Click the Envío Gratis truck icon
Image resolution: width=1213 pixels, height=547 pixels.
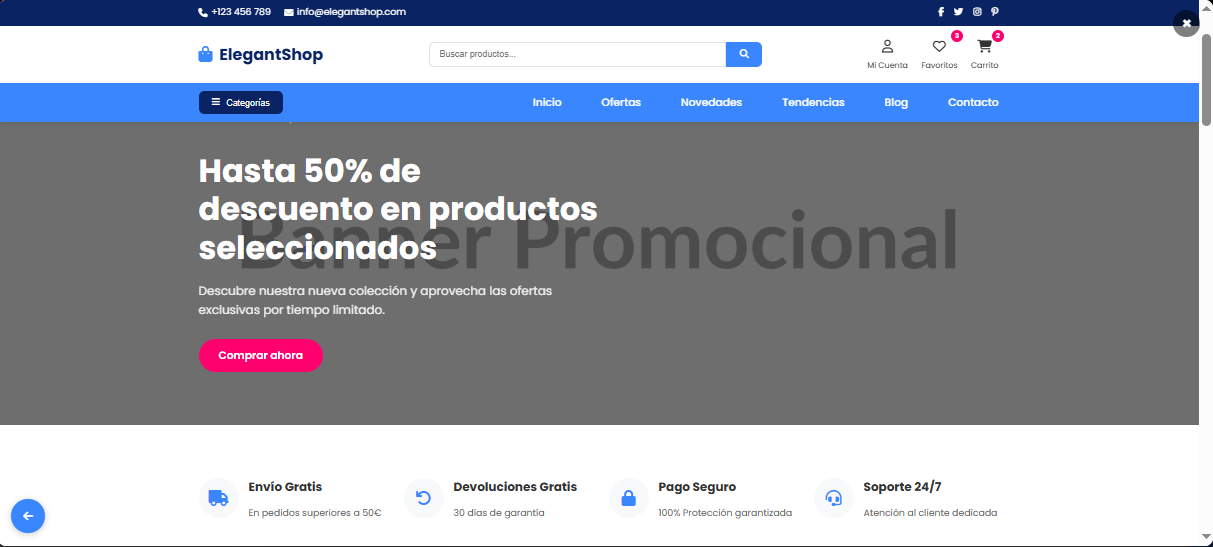(x=218, y=497)
